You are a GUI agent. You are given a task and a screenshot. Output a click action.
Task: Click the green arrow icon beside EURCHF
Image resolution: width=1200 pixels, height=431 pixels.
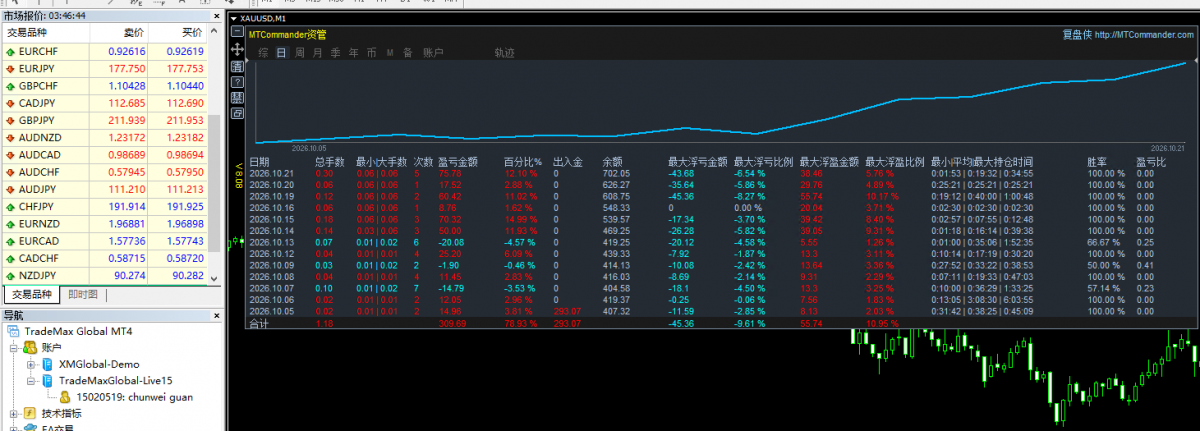click(10, 51)
